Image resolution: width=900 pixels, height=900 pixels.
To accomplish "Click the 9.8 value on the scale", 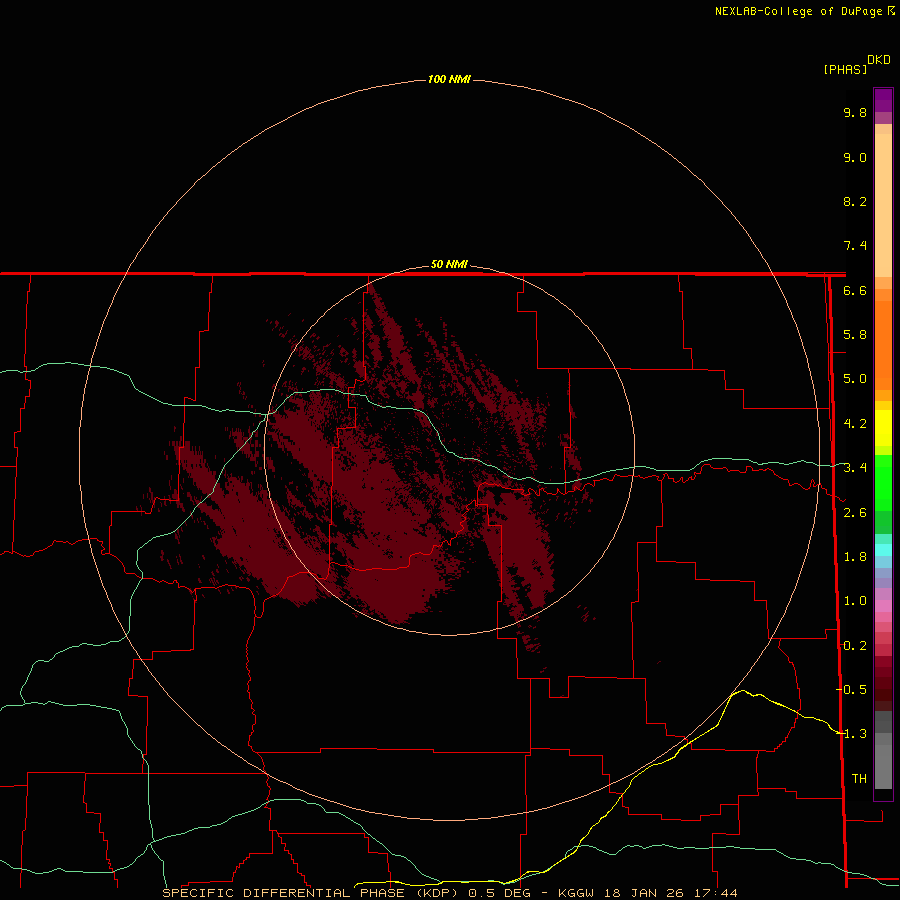I will pyautogui.click(x=855, y=112).
